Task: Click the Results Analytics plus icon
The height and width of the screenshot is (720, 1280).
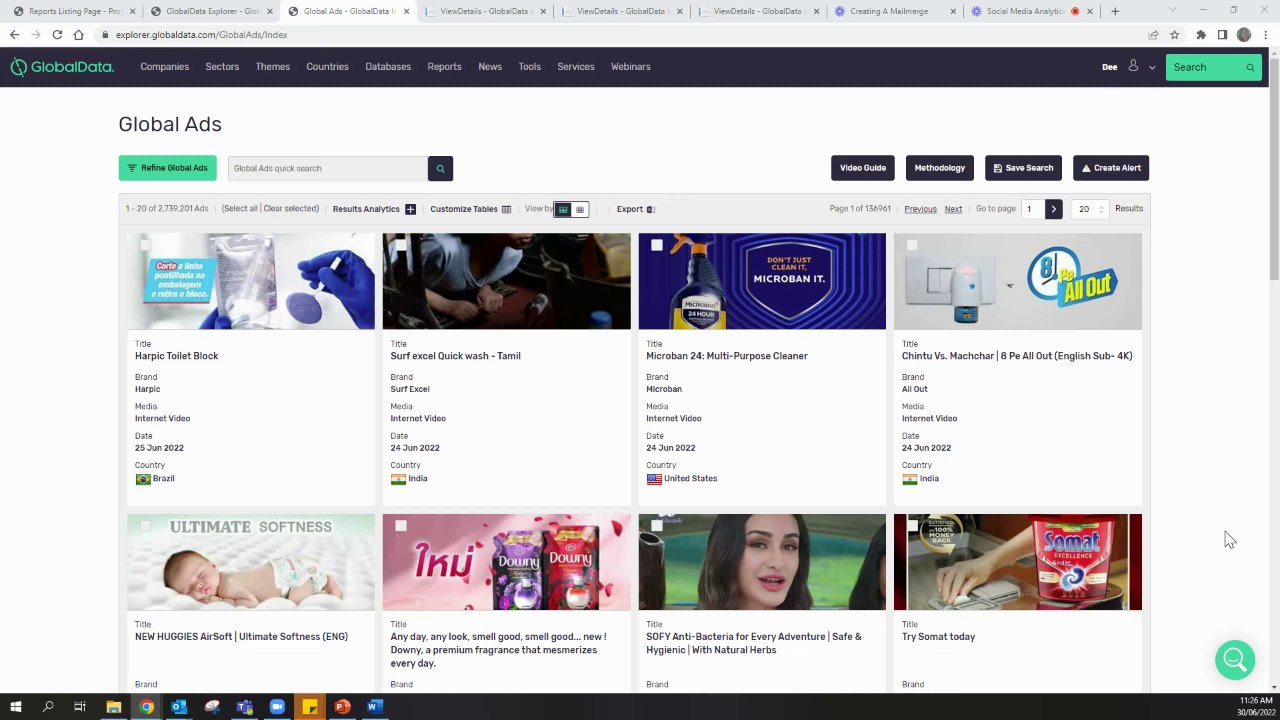Action: pyautogui.click(x=410, y=209)
